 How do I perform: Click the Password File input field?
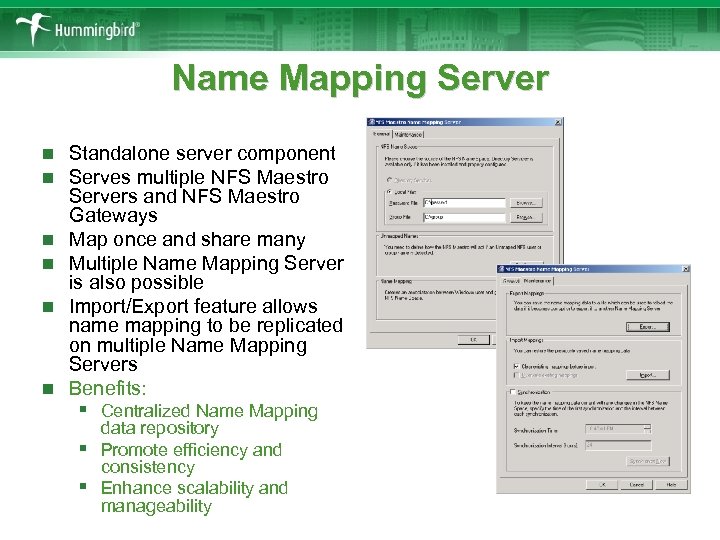(464, 202)
